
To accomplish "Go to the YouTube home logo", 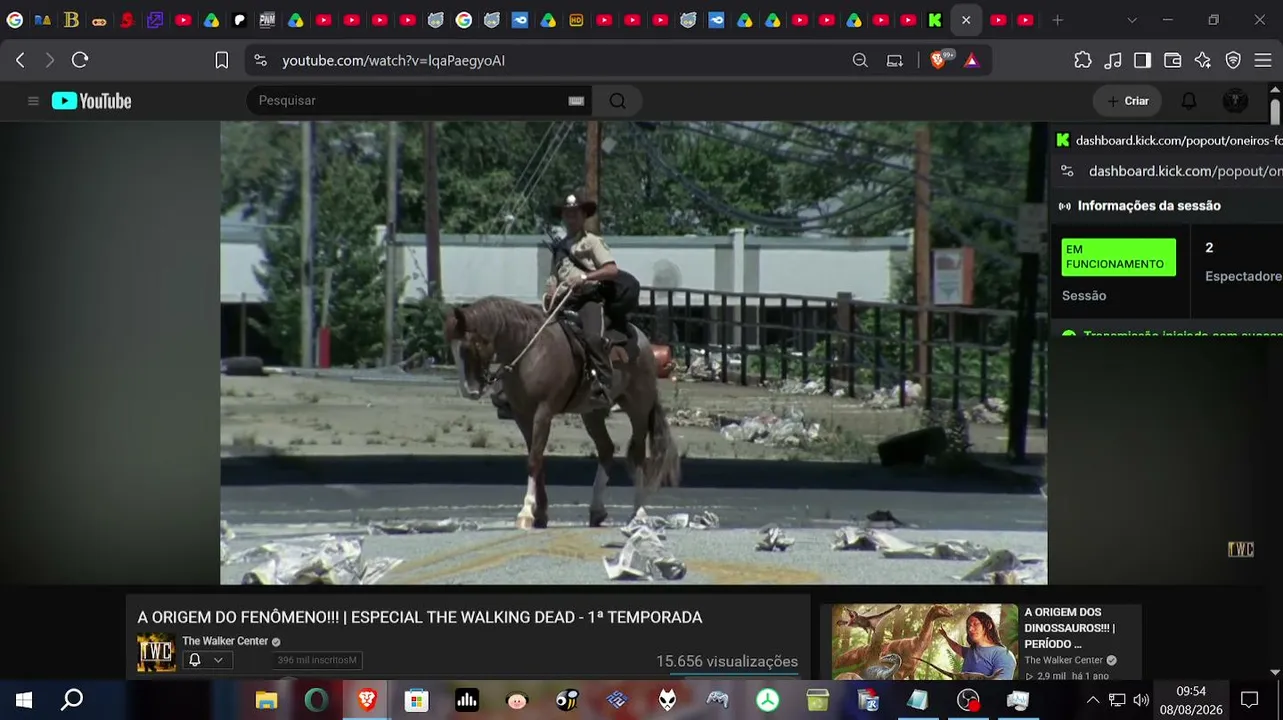I will tap(92, 101).
